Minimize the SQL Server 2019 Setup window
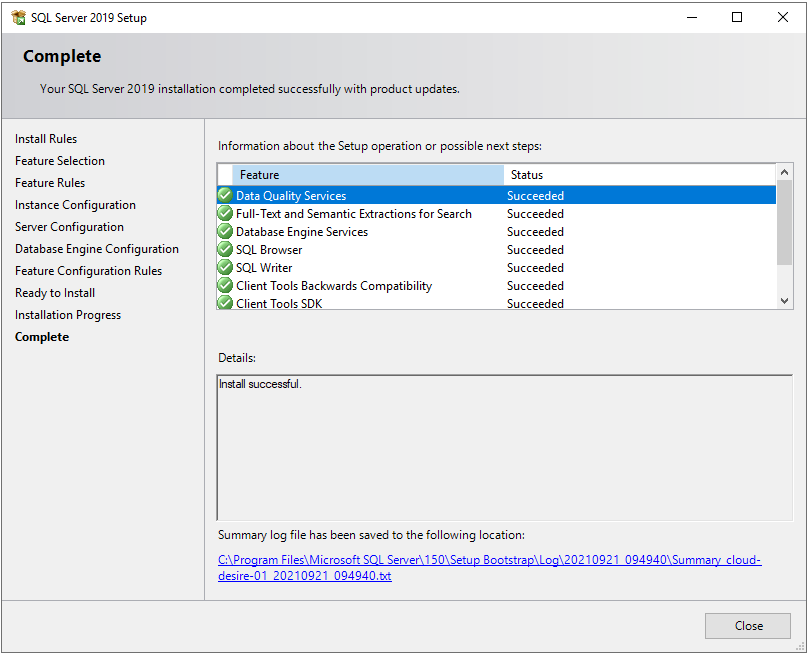Viewport: 812px width, 657px height. pyautogui.click(x=692, y=18)
